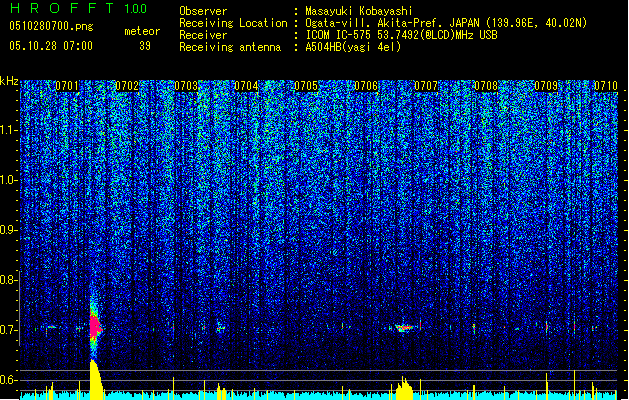Click the 0.8 kHz axis label

9,280
